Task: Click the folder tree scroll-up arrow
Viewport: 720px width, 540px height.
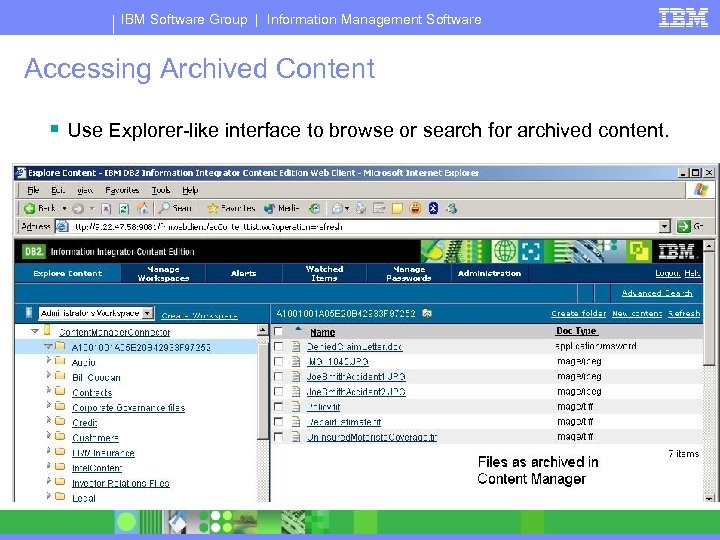Action: pyautogui.click(x=262, y=330)
